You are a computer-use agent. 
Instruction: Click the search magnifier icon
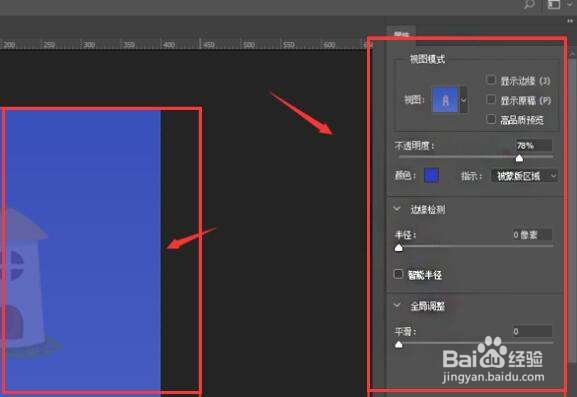[530, 4]
